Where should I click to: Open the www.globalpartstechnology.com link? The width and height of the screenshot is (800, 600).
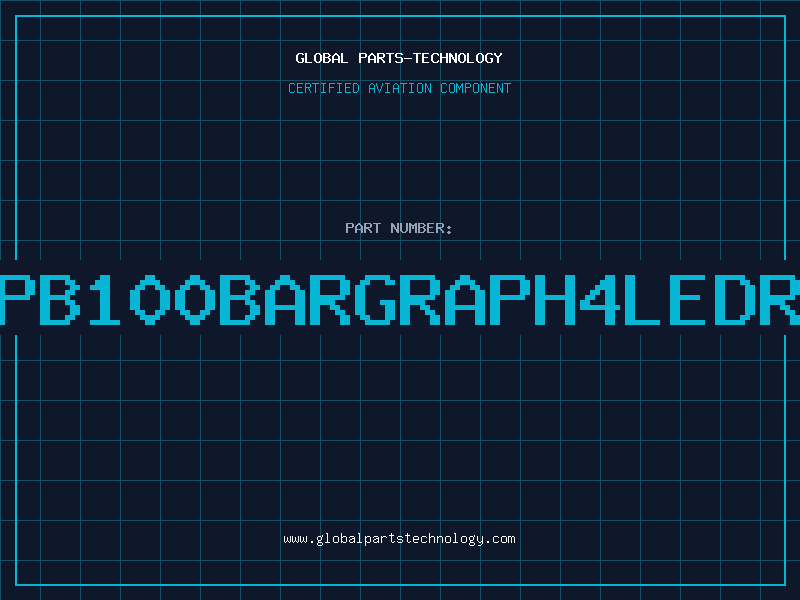click(399, 539)
